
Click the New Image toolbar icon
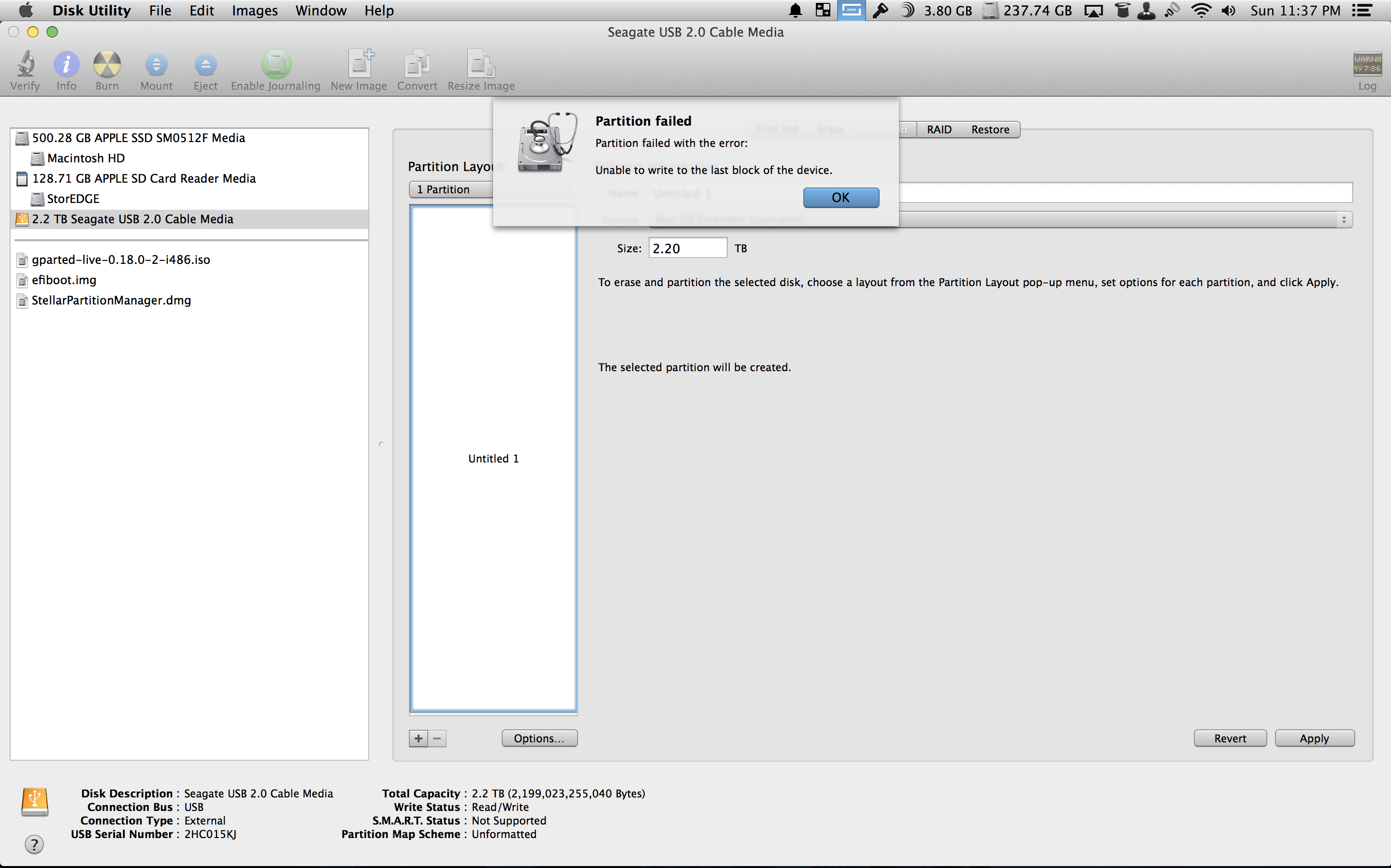pyautogui.click(x=360, y=64)
